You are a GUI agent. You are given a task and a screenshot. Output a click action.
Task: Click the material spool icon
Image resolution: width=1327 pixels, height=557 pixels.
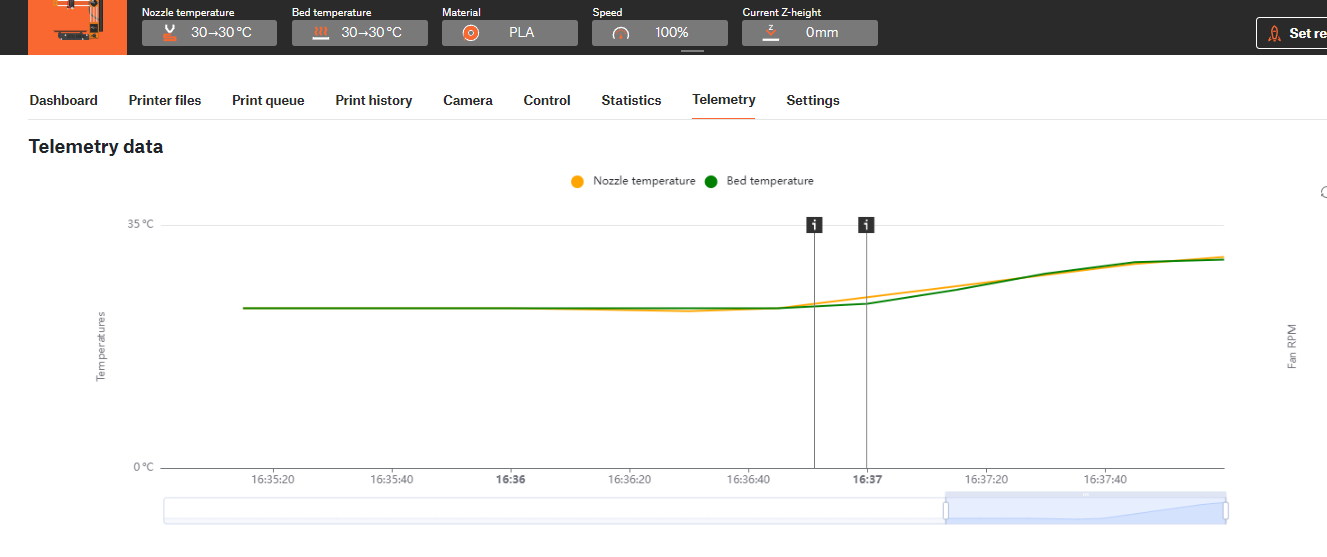[x=471, y=32]
